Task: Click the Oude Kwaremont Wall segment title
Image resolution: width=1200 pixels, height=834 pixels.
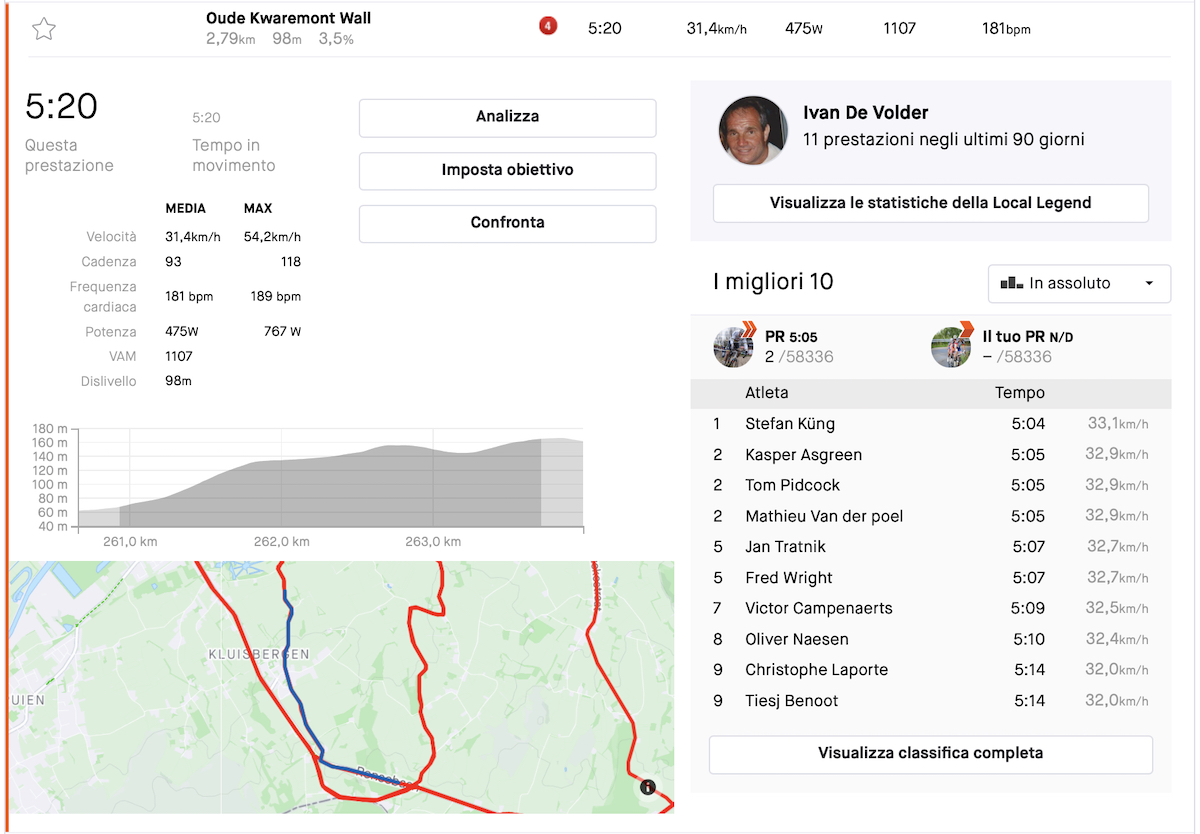Action: point(288,18)
